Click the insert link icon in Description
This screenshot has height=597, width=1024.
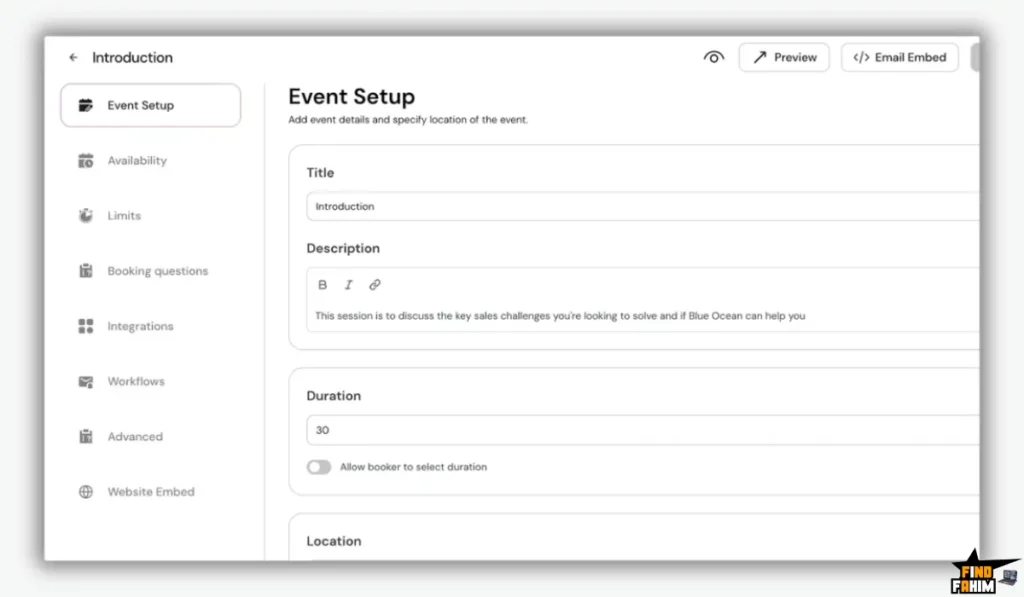tap(375, 285)
